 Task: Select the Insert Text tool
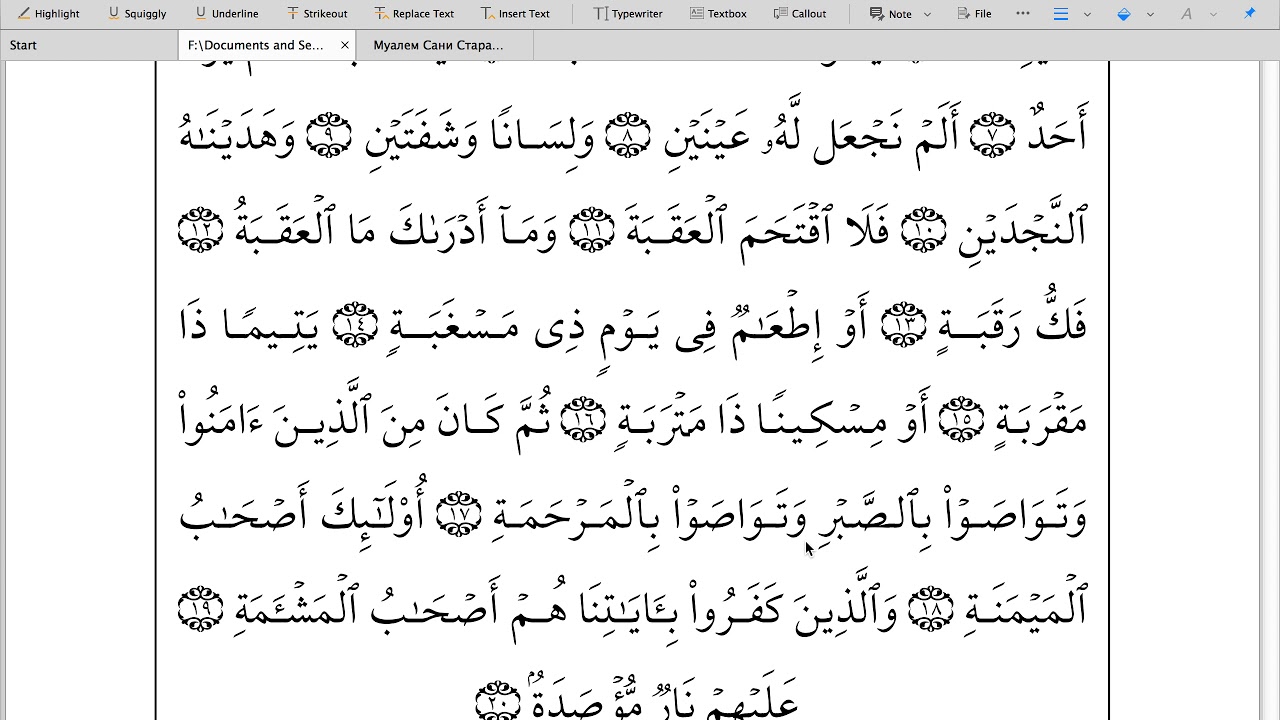pyautogui.click(x=515, y=14)
